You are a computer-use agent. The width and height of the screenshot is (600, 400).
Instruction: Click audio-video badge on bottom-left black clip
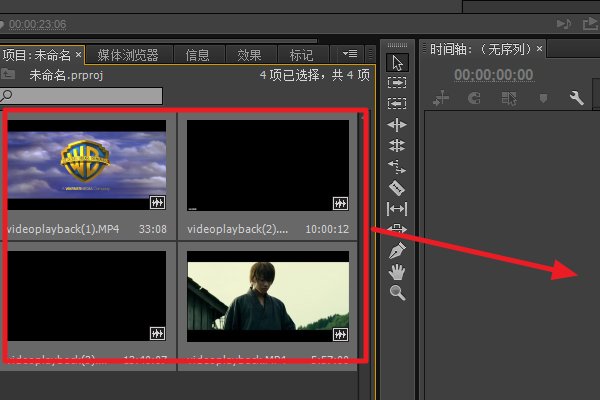(157, 334)
